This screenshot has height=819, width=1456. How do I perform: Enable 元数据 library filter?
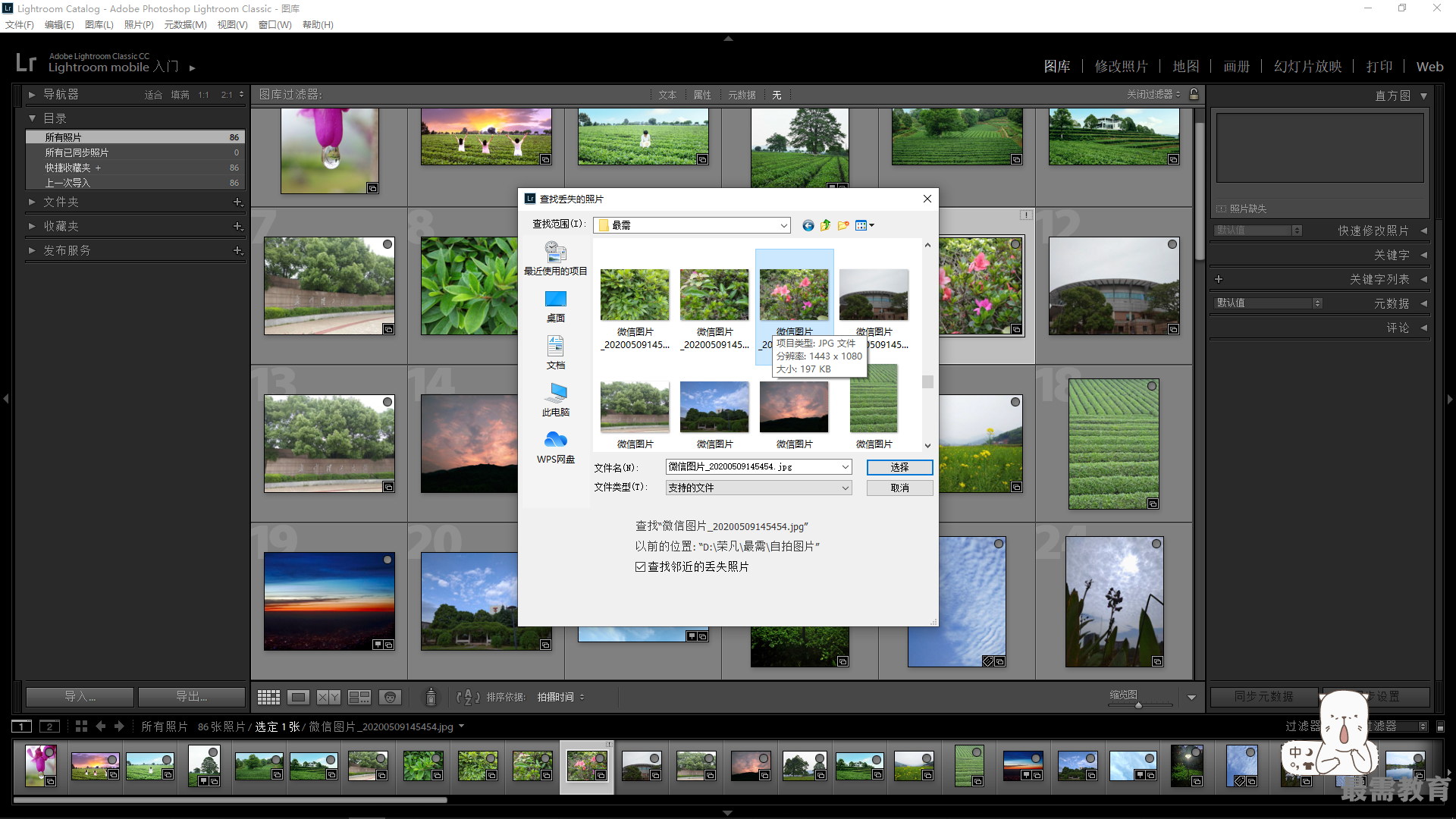pyautogui.click(x=742, y=95)
